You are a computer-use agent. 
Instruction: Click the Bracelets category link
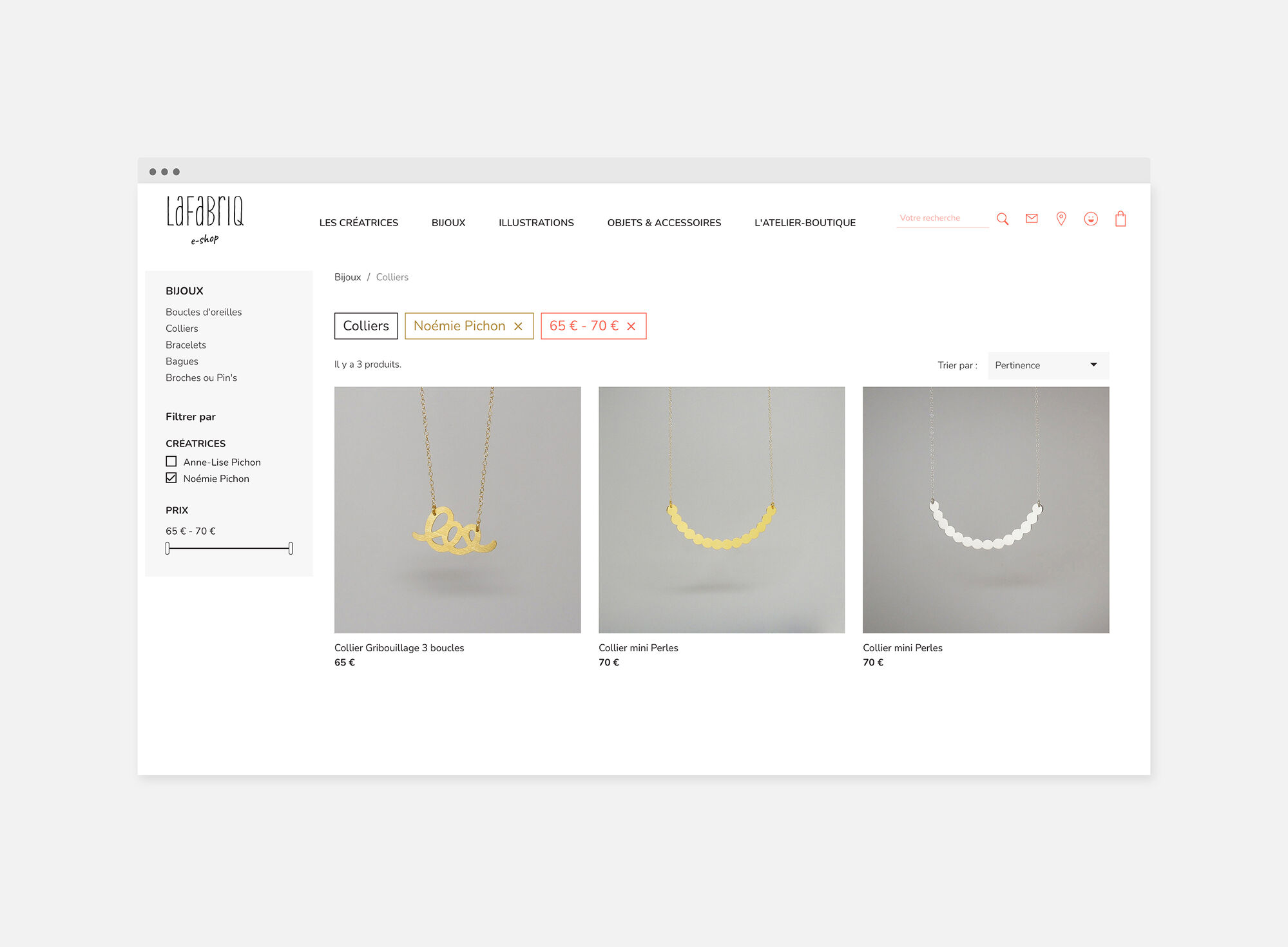[185, 345]
